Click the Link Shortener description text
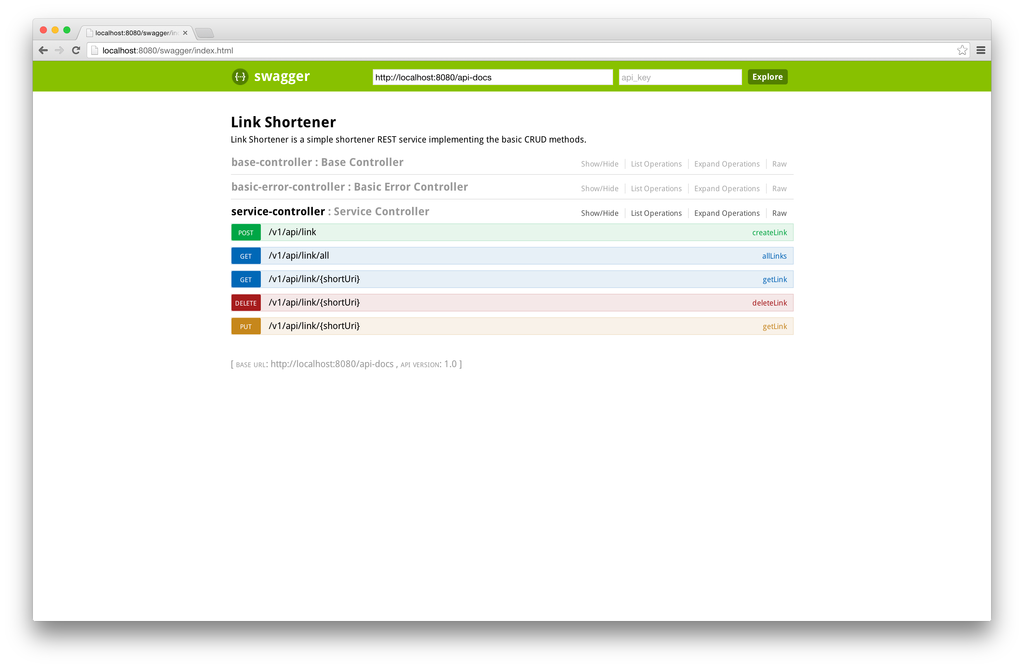 click(408, 140)
